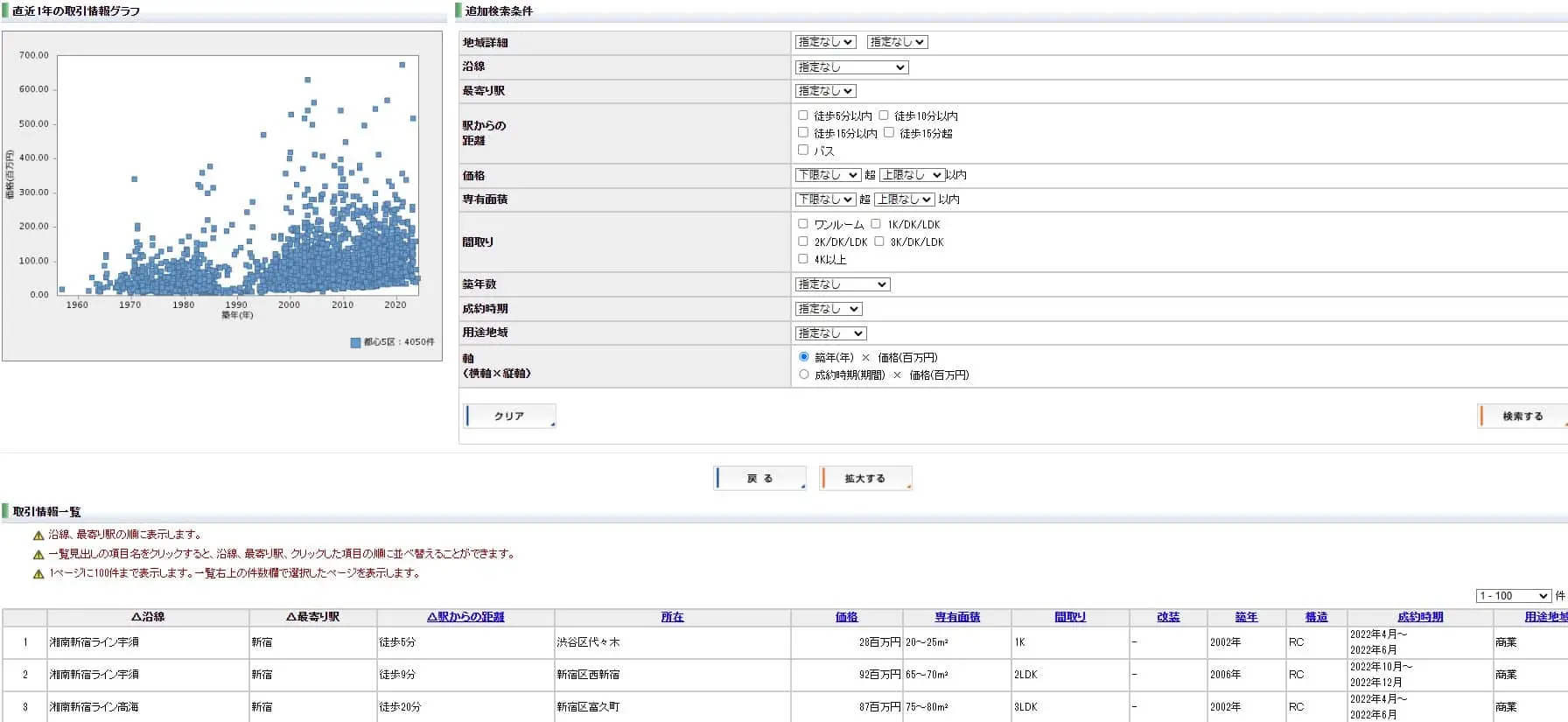Screen dimensions: 1568x722
Task: Sort by 築年 column header
Action: [1246, 617]
